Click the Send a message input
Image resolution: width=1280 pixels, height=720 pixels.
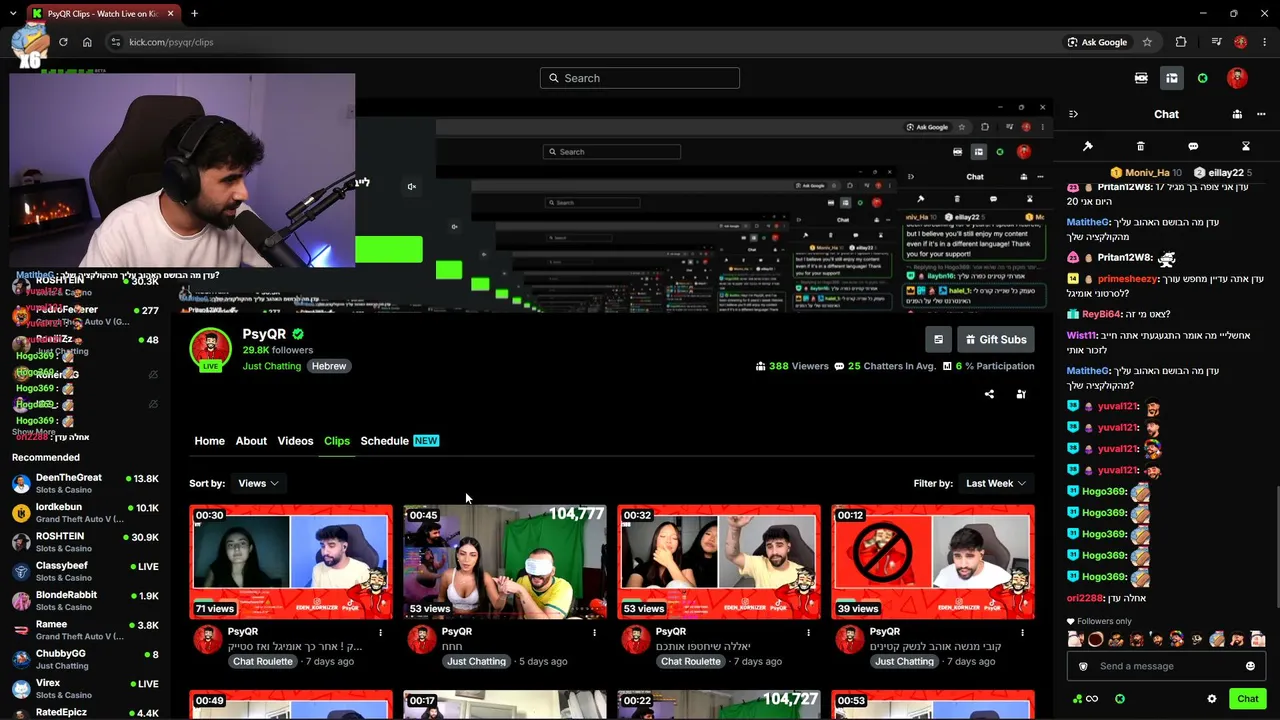point(1165,666)
